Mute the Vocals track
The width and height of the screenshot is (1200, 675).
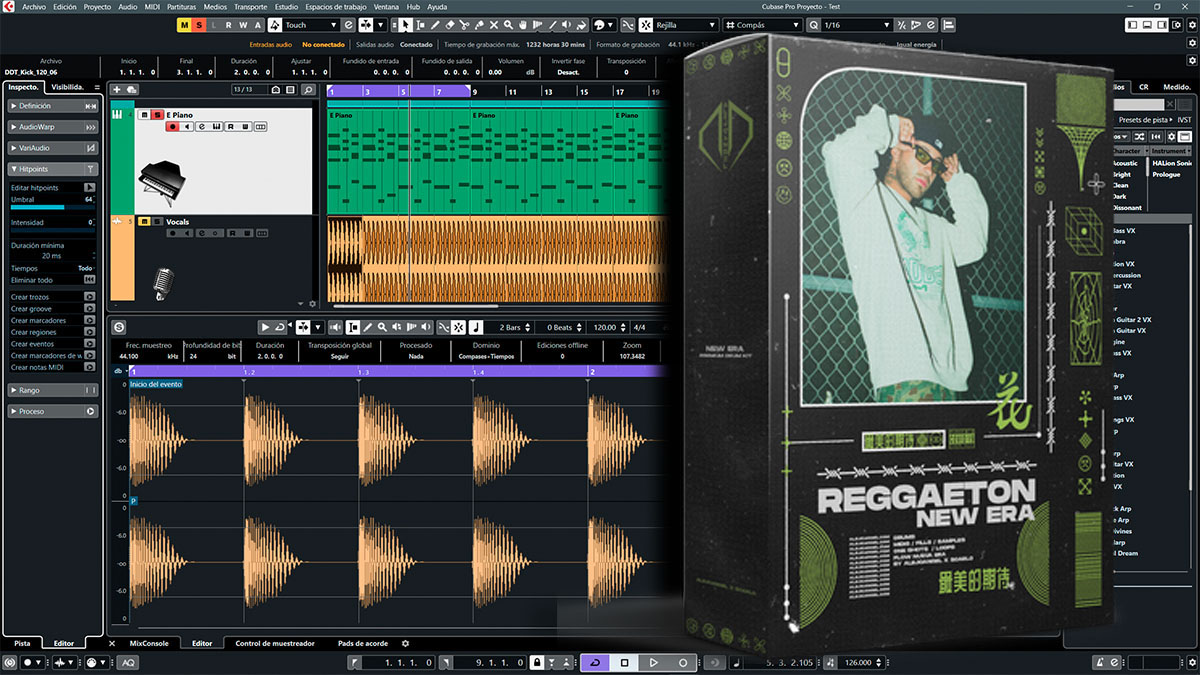click(x=144, y=222)
